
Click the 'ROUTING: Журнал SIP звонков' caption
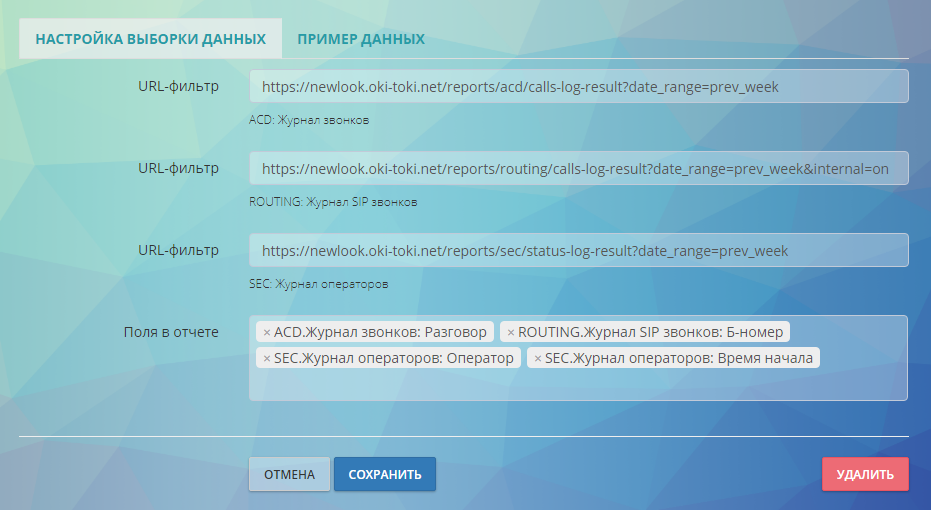[x=333, y=202]
